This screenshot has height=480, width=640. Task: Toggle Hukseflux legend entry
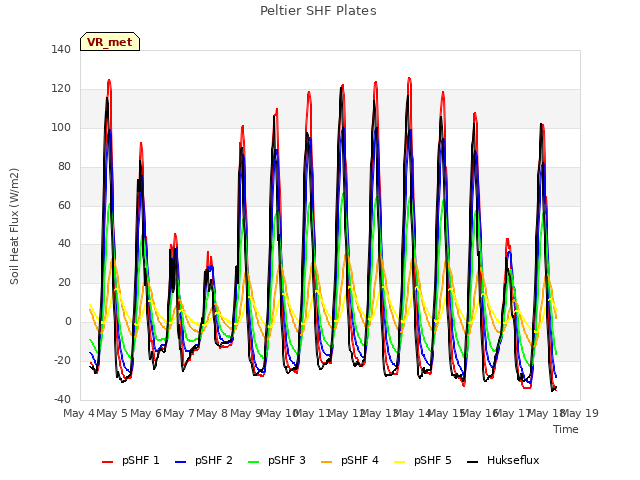(x=503, y=460)
